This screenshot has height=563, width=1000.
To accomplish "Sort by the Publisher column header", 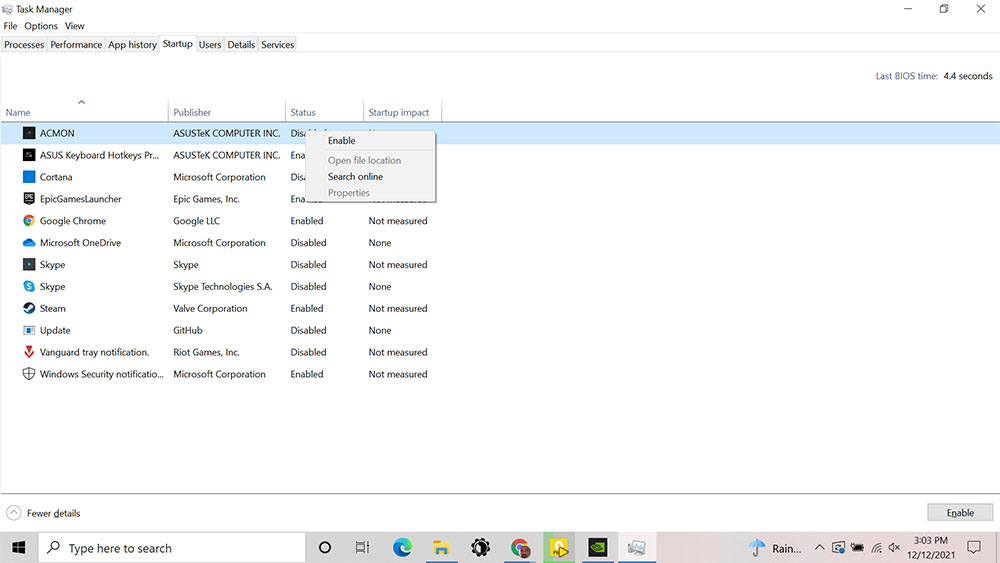I will pyautogui.click(x=227, y=112).
